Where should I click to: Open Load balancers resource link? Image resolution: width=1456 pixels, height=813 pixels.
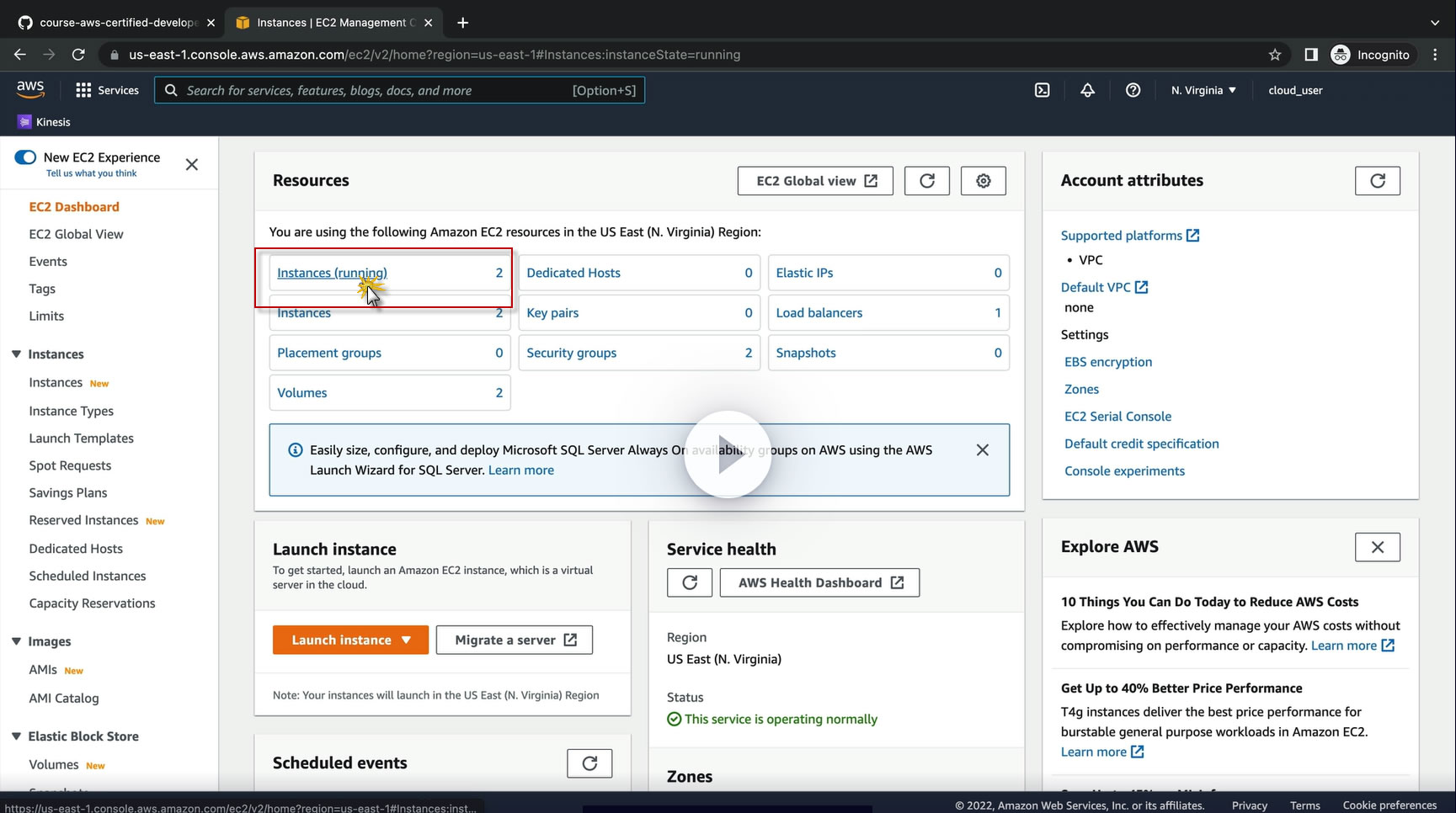[x=819, y=313]
